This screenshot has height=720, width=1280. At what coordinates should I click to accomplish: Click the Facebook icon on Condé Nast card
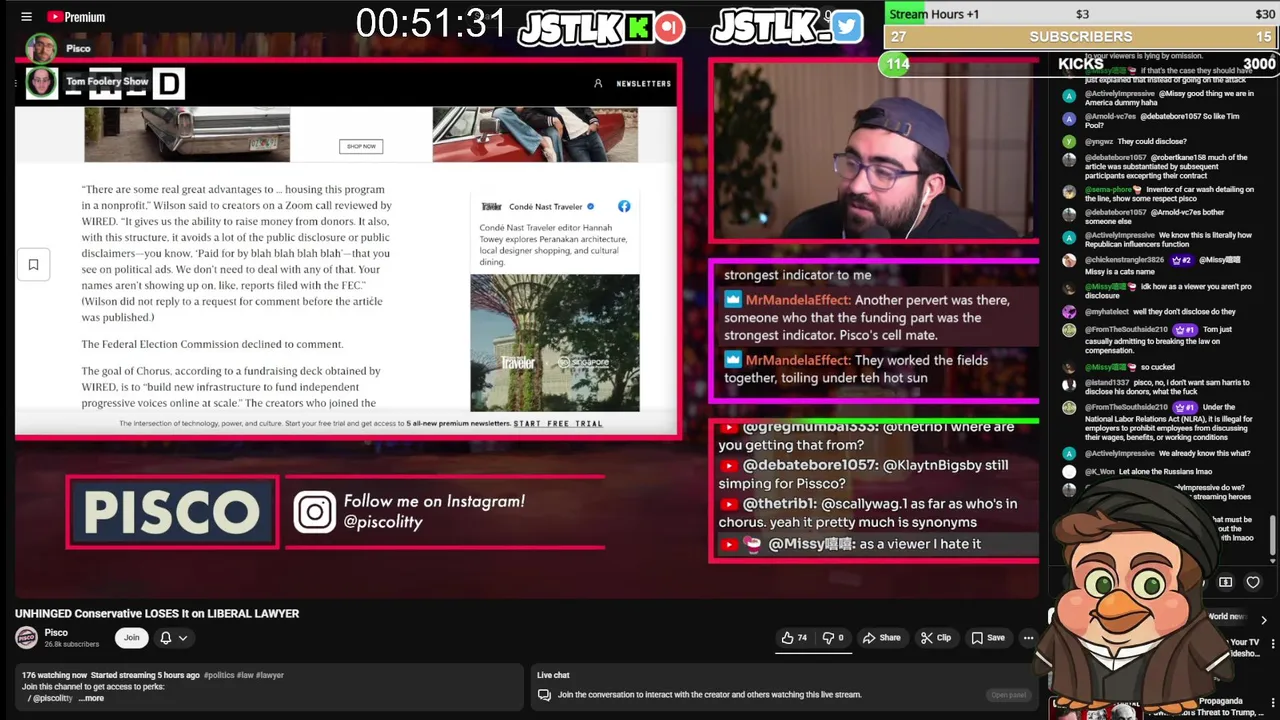(x=624, y=206)
